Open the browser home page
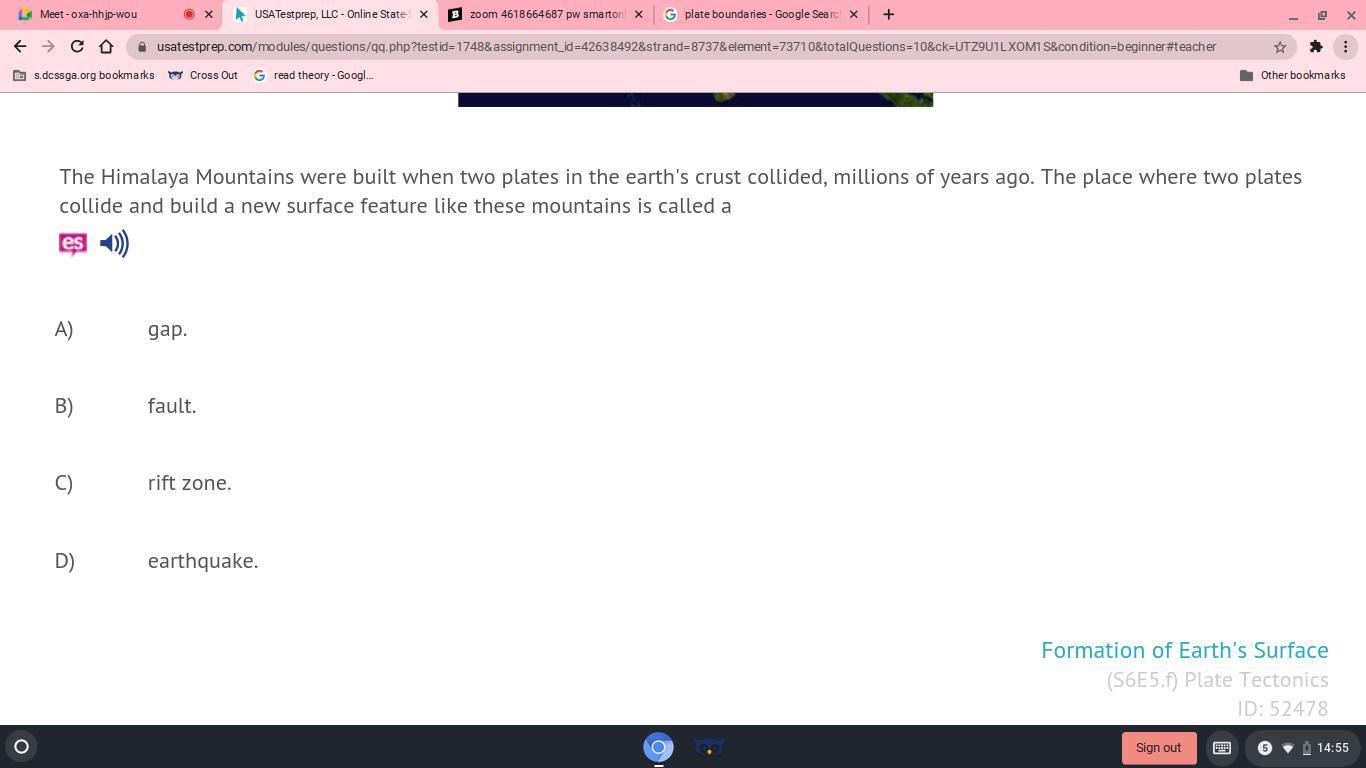Viewport: 1366px width, 768px height. pos(106,46)
